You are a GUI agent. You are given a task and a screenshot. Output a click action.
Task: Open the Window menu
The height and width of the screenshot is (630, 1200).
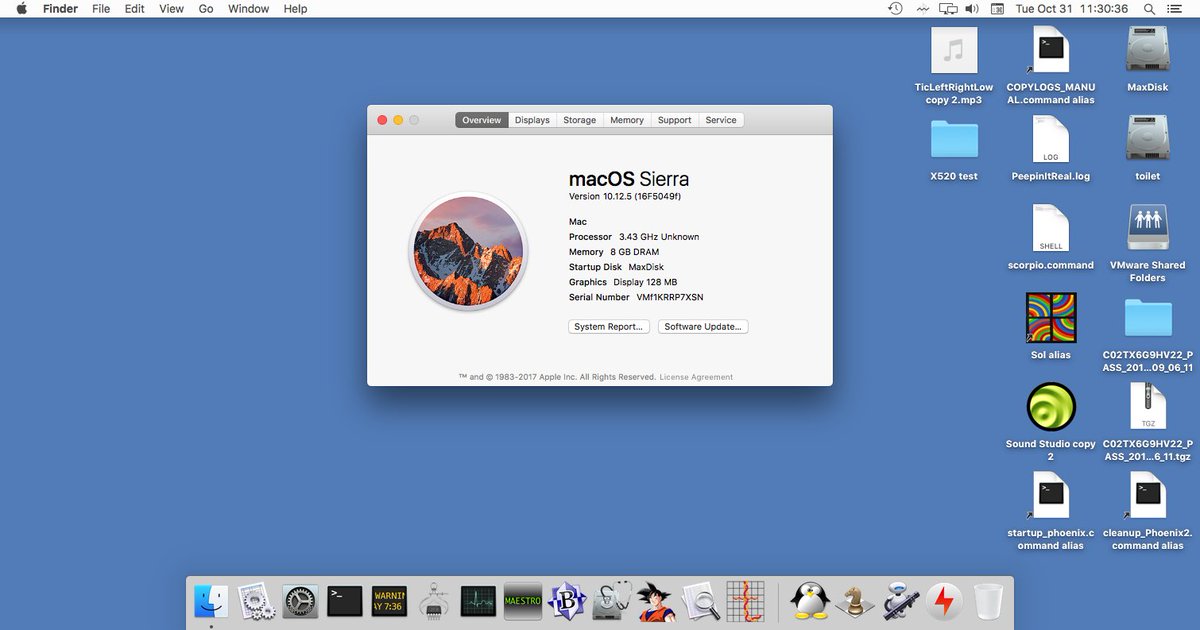(x=248, y=9)
